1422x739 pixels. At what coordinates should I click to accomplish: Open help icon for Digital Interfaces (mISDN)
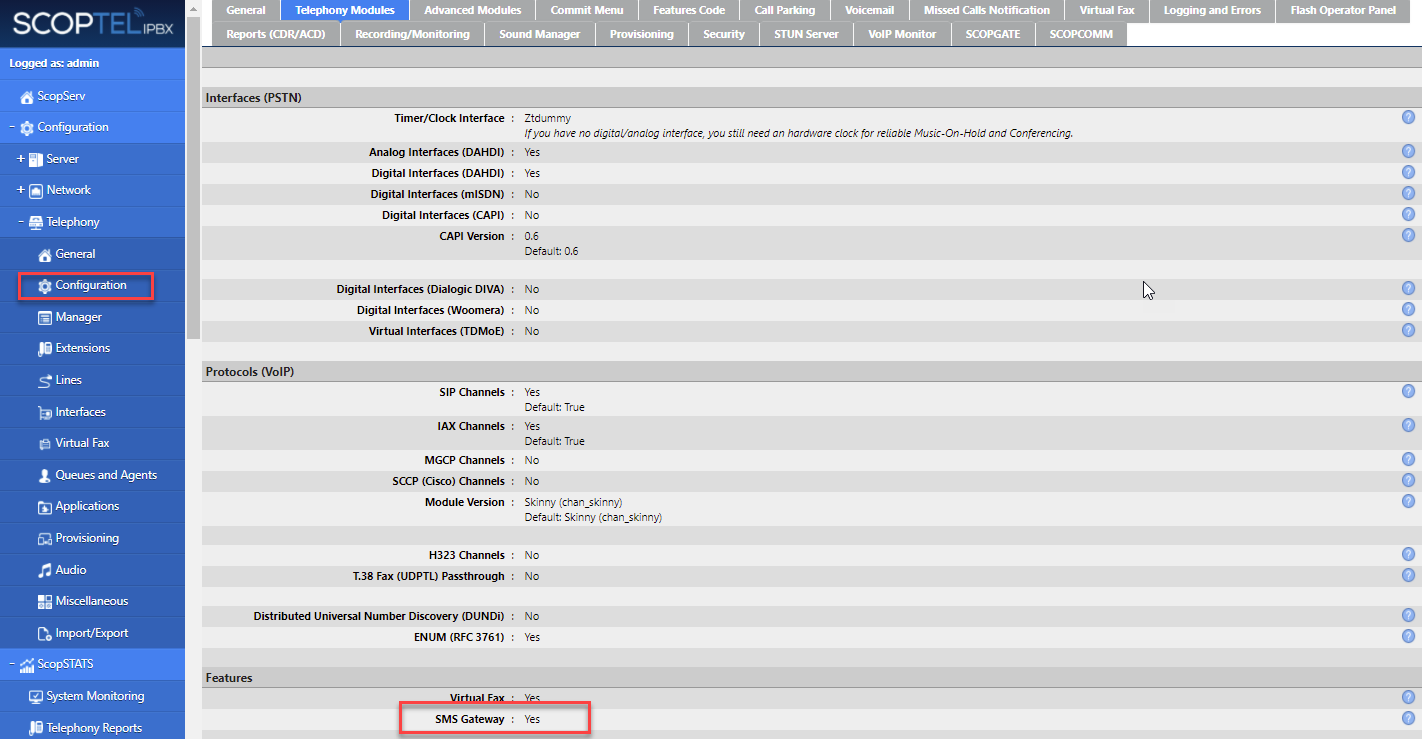(1408, 193)
